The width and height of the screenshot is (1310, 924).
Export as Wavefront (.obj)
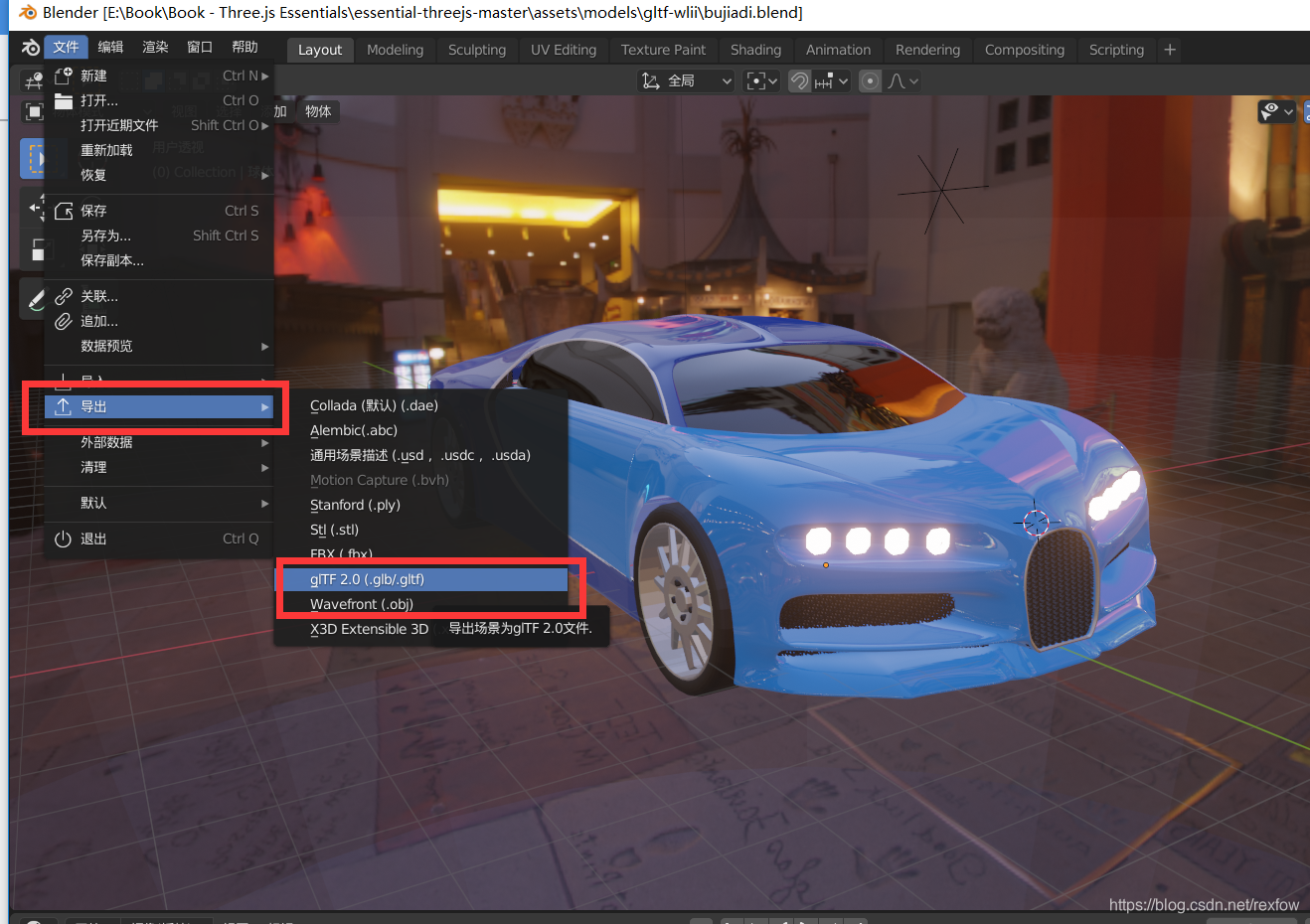pos(421,604)
